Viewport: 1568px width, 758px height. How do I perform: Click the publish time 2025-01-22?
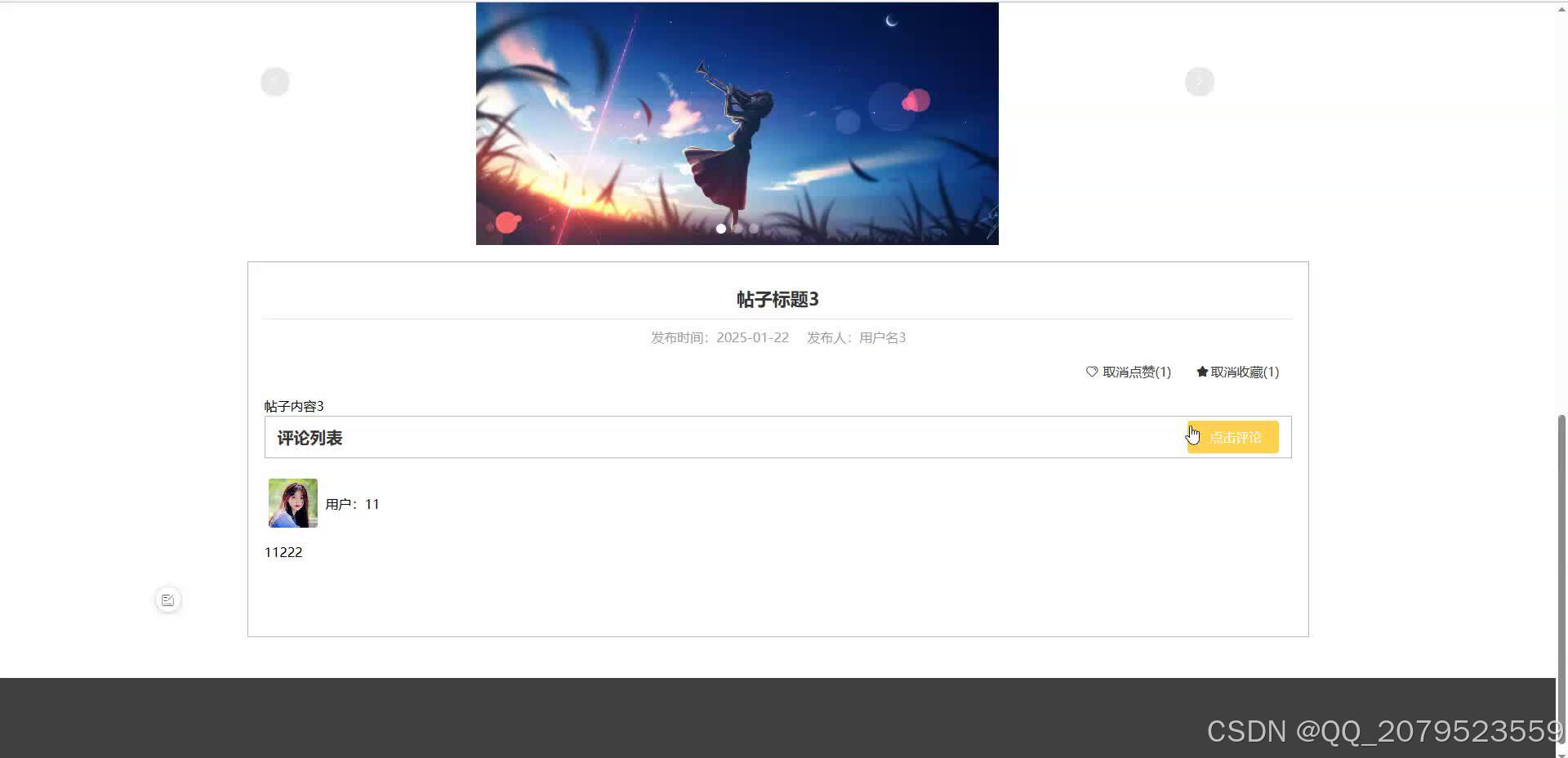(752, 337)
